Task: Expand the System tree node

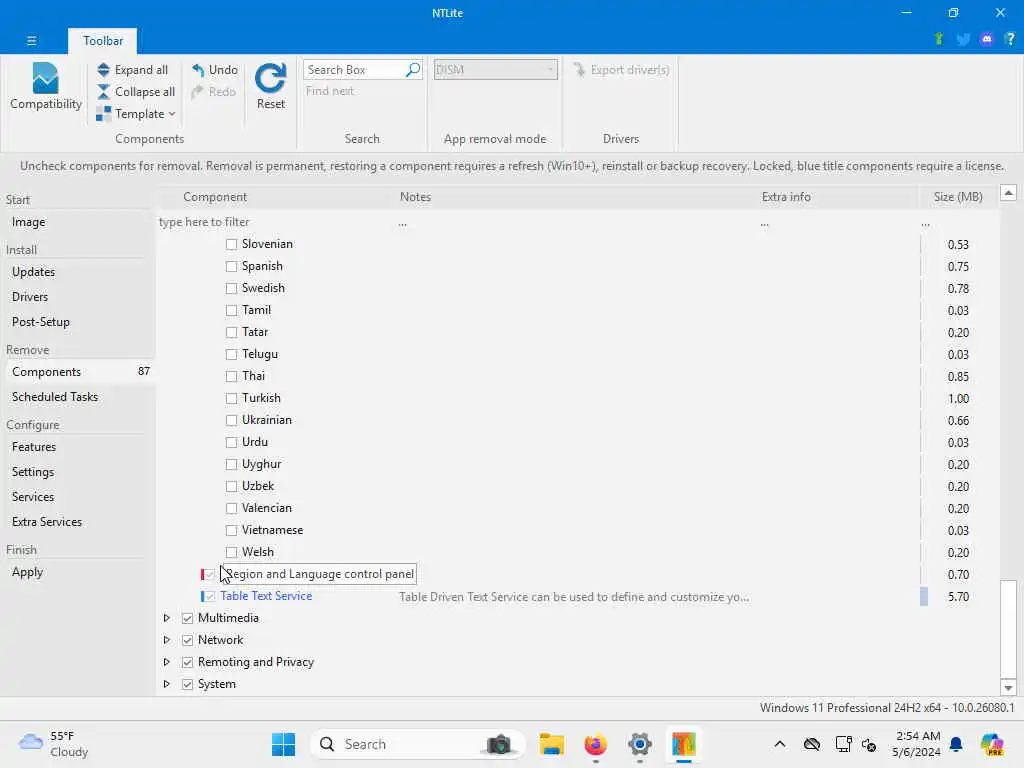Action: click(x=167, y=684)
